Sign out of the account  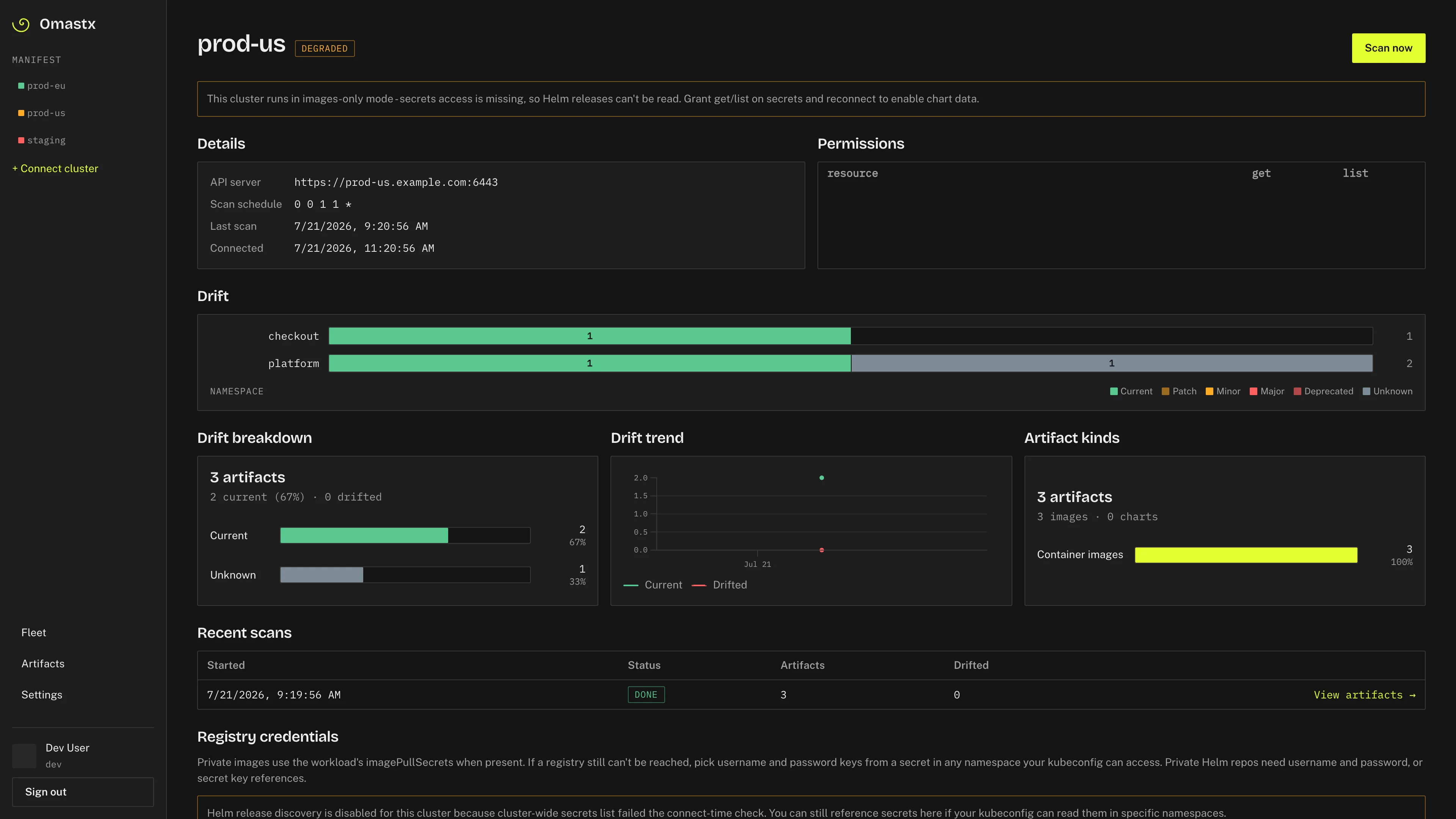pyautogui.click(x=83, y=792)
